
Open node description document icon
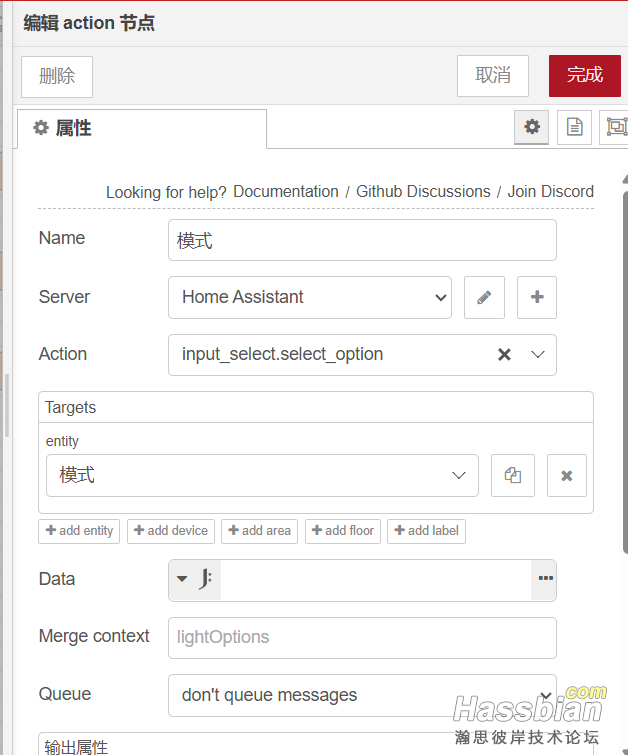[x=574, y=127]
